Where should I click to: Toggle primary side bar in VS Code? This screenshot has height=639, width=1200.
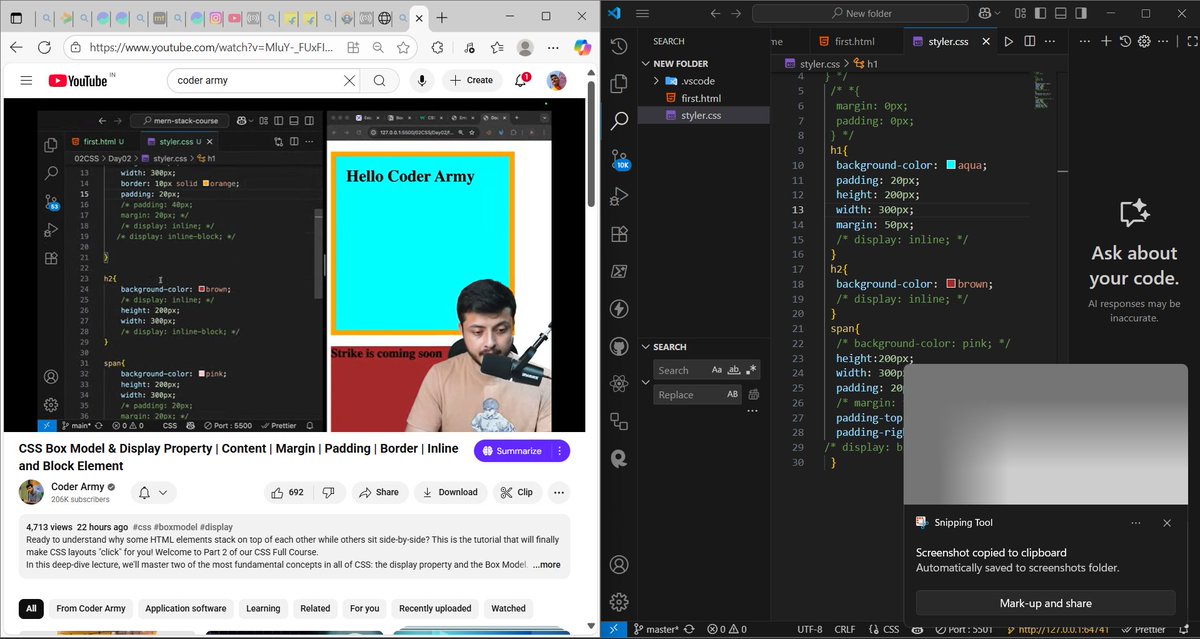click(x=1040, y=14)
